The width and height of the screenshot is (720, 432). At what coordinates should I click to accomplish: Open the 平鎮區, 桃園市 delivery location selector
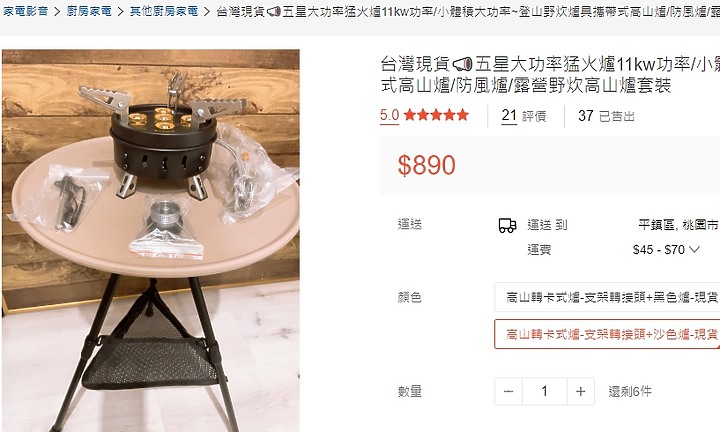pyautogui.click(x=679, y=224)
